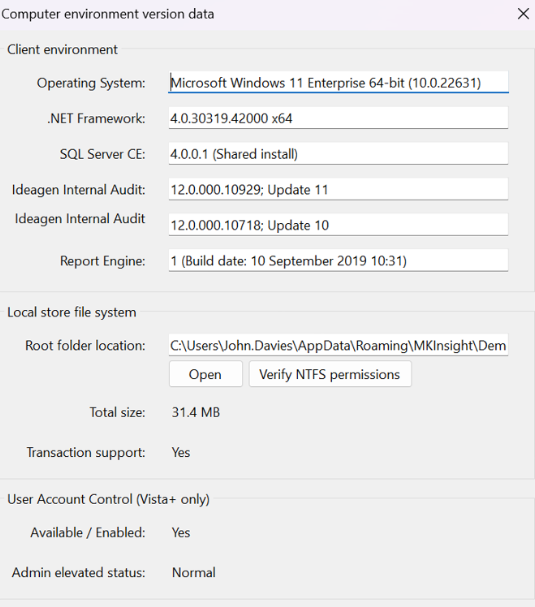Viewport: 535px width, 607px height.
Task: Click the User Account Control group header
Action: coord(108,499)
